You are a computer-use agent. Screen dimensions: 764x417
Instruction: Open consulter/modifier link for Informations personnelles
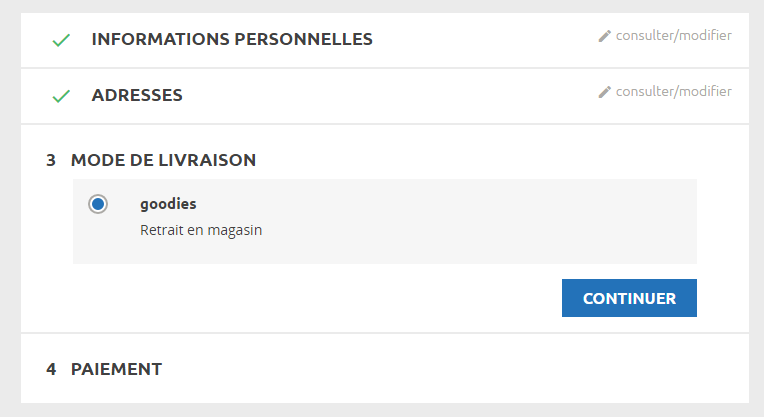point(674,36)
